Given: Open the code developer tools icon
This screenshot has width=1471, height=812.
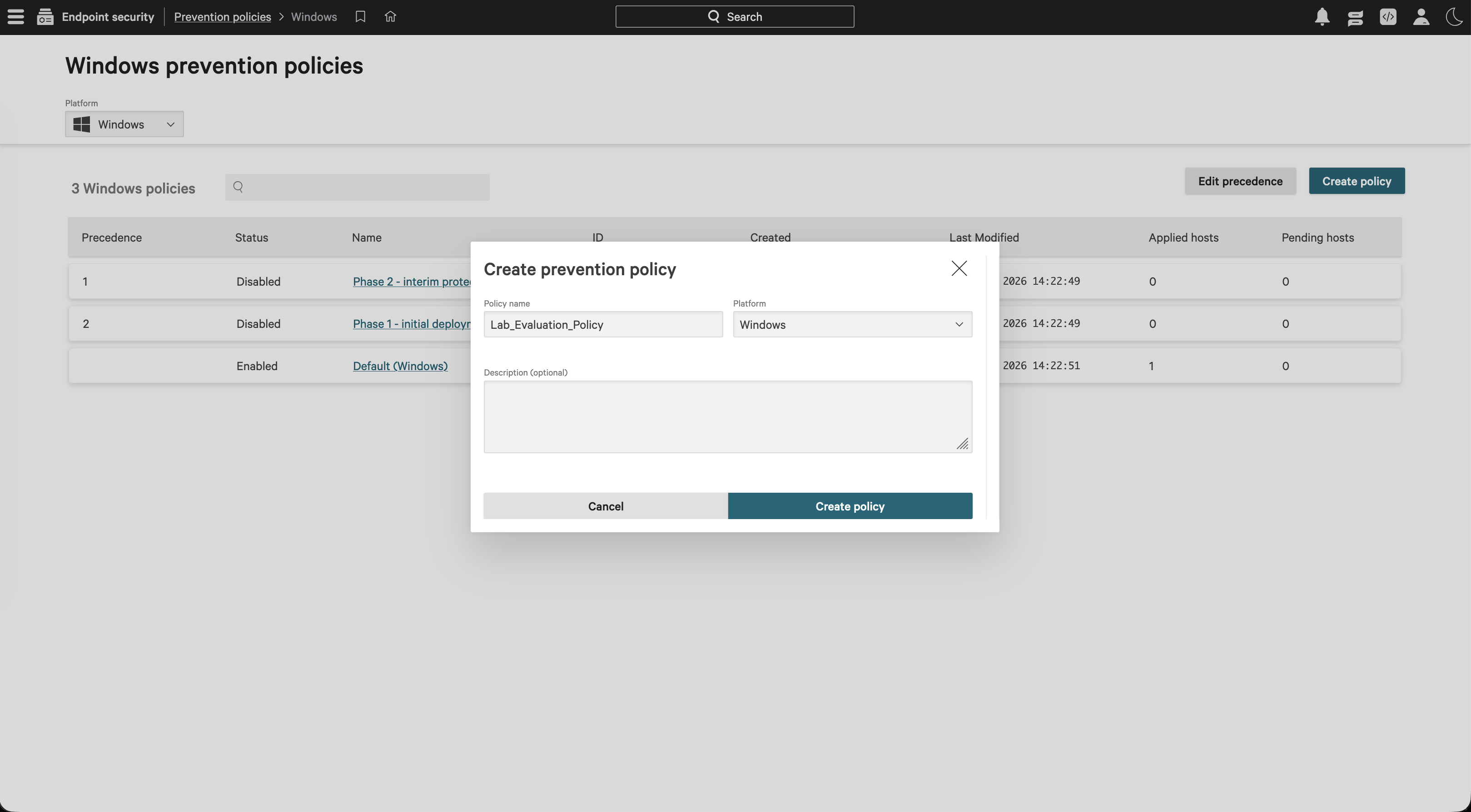Looking at the screenshot, I should click(x=1388, y=16).
